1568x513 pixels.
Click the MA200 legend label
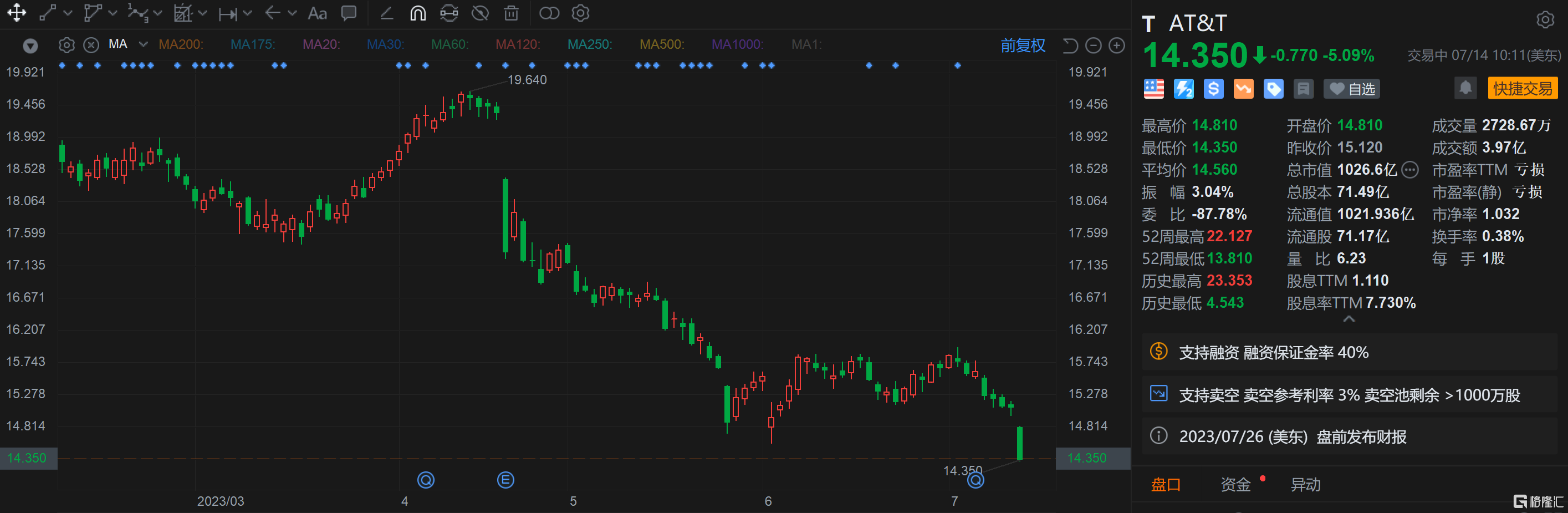(x=181, y=44)
